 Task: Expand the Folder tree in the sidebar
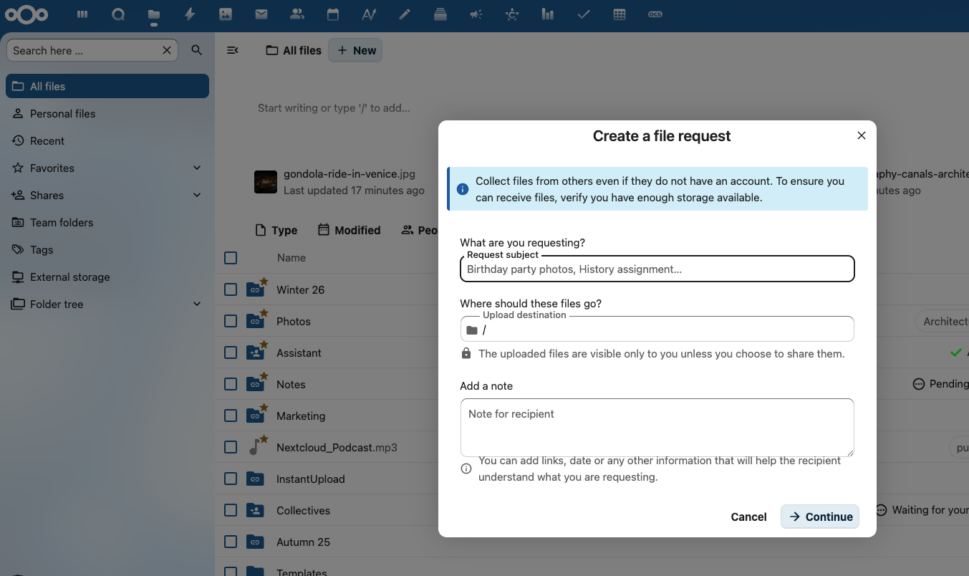[x=196, y=304]
